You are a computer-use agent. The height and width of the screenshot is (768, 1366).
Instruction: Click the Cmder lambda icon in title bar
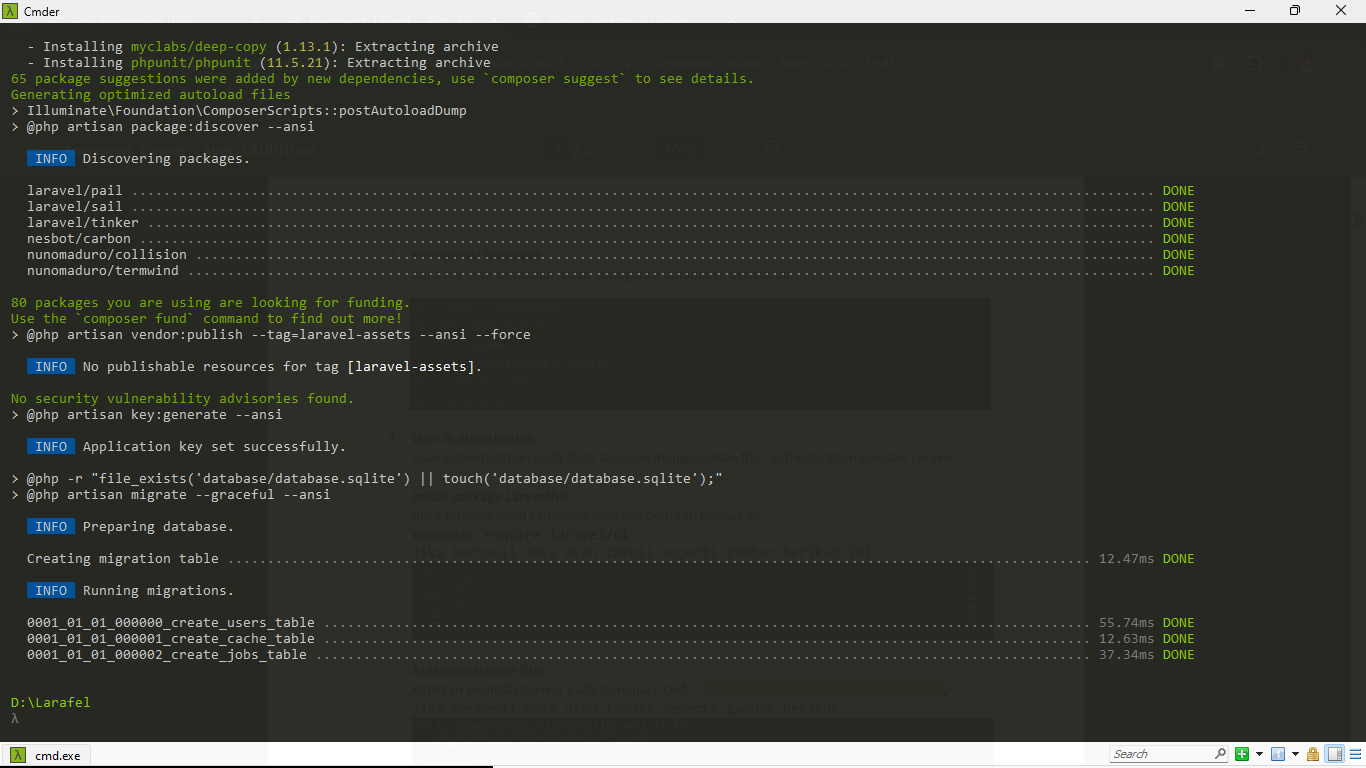[11, 11]
